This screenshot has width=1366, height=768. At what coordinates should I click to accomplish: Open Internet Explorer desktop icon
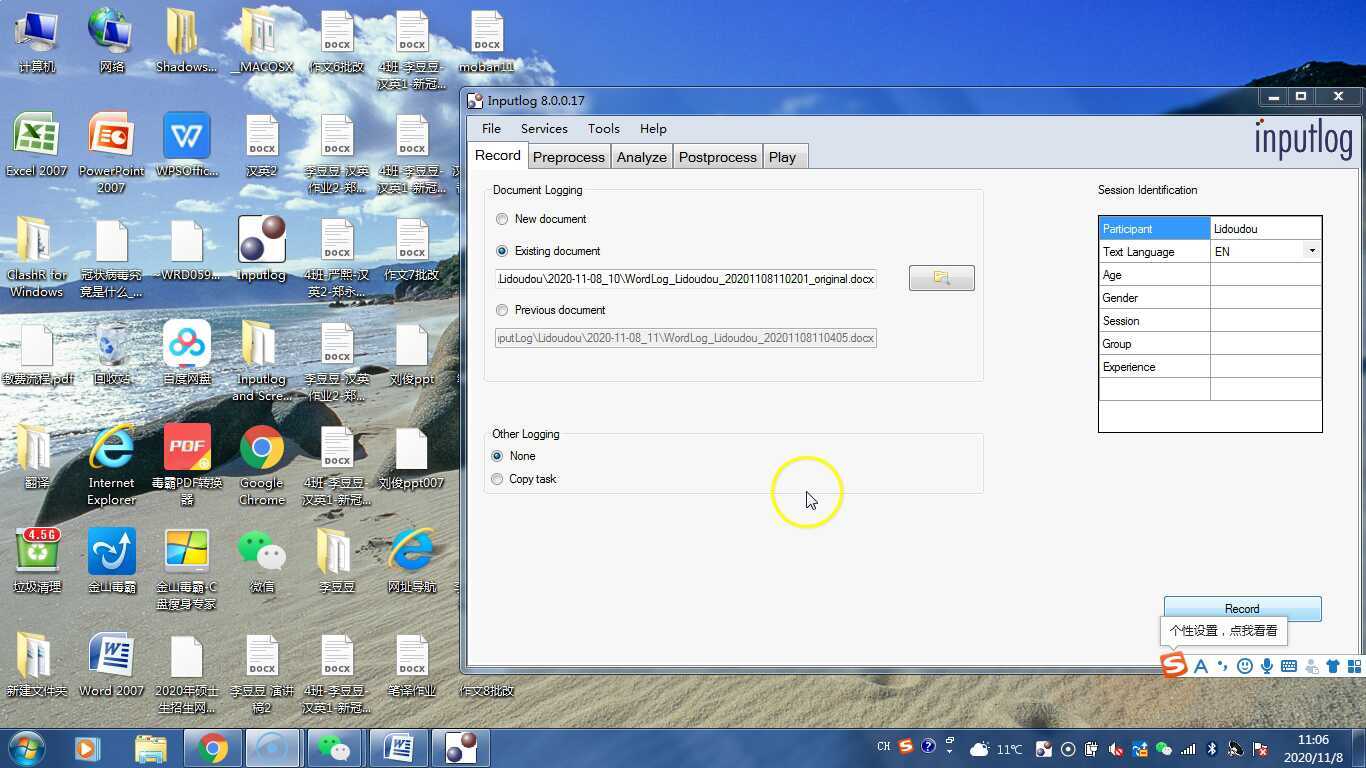(x=111, y=450)
